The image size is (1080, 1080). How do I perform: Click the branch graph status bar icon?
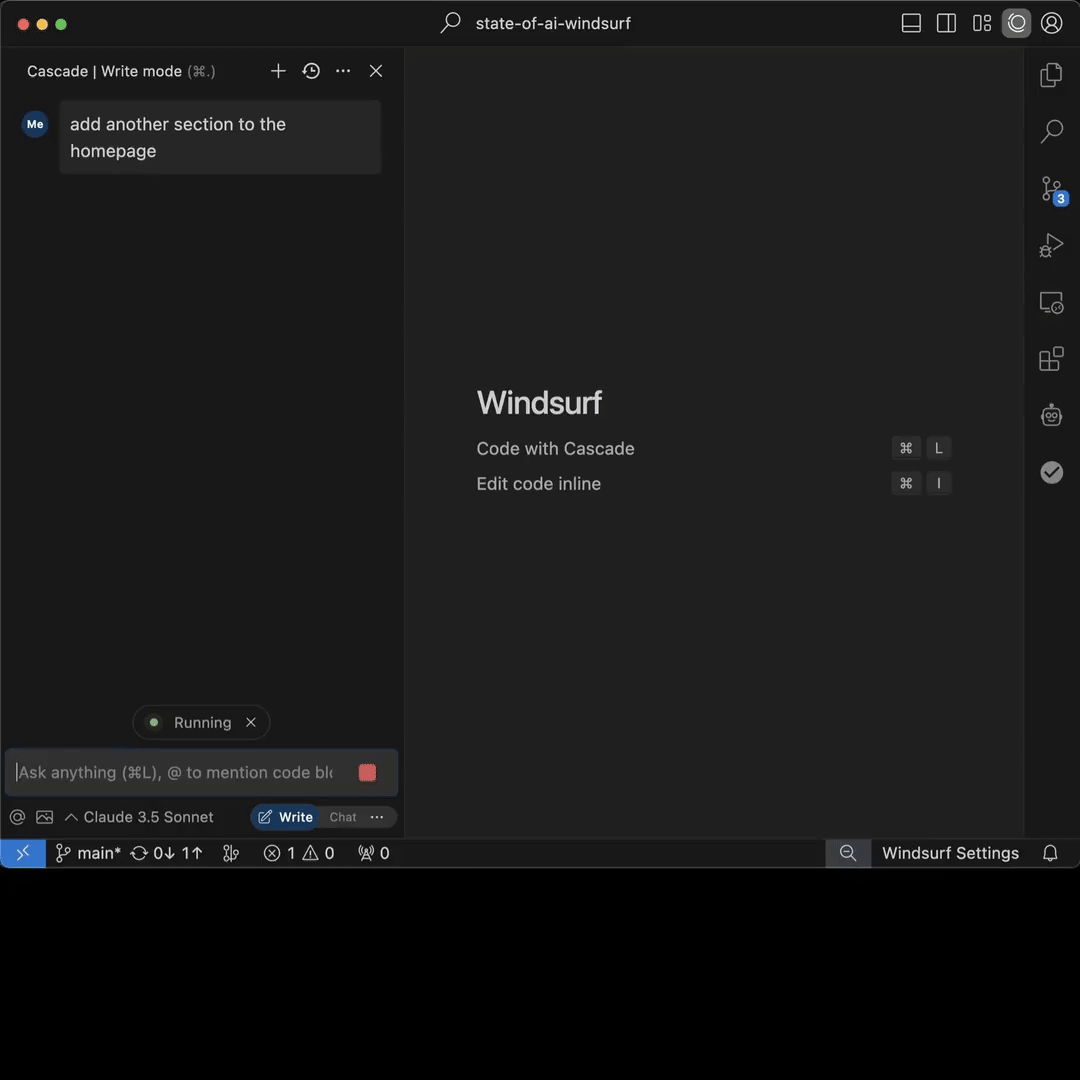231,853
